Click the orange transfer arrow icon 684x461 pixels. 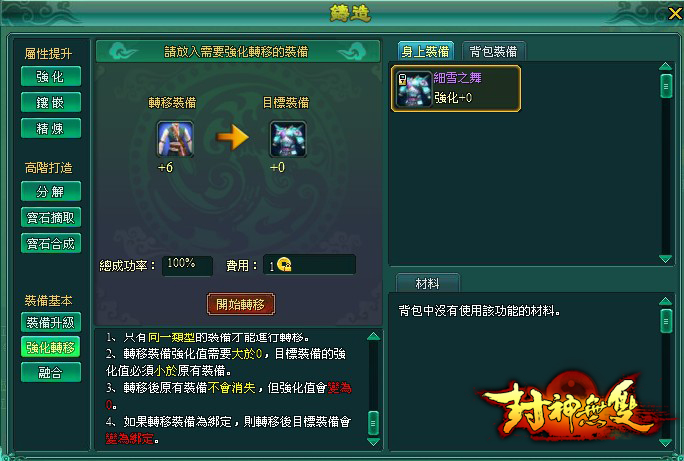[233, 137]
